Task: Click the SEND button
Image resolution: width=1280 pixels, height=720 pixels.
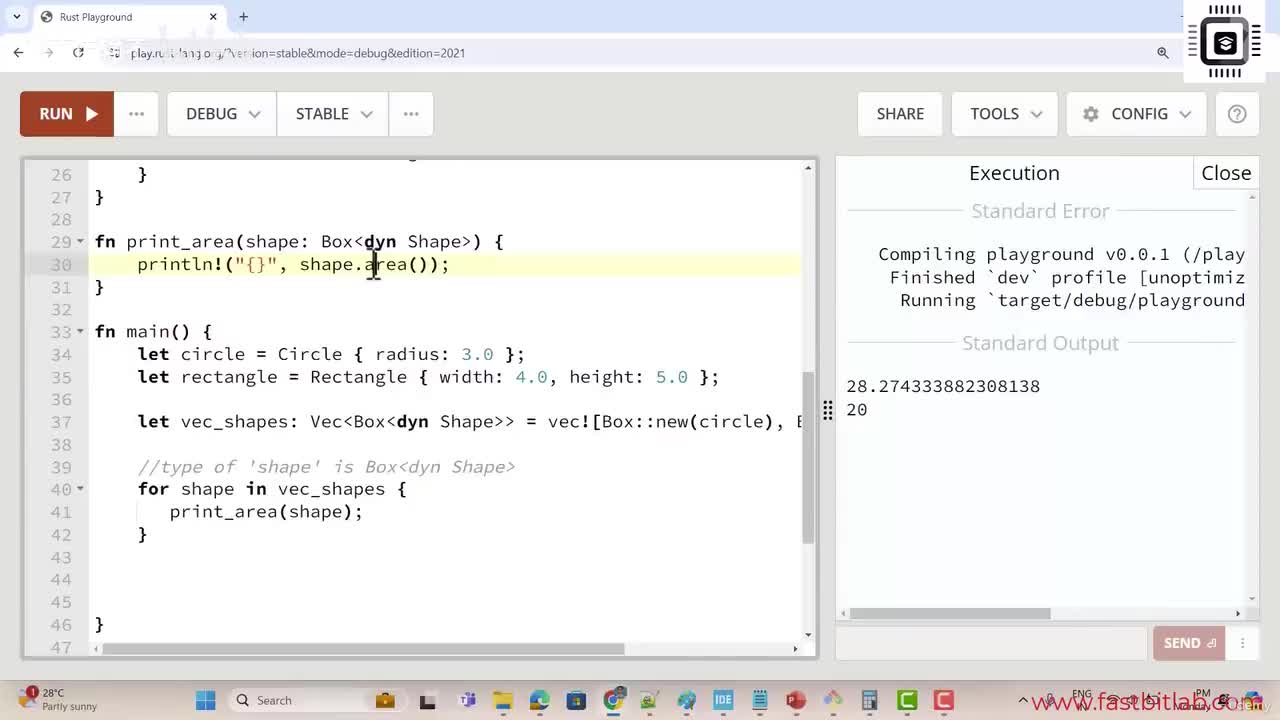Action: 1189,643
